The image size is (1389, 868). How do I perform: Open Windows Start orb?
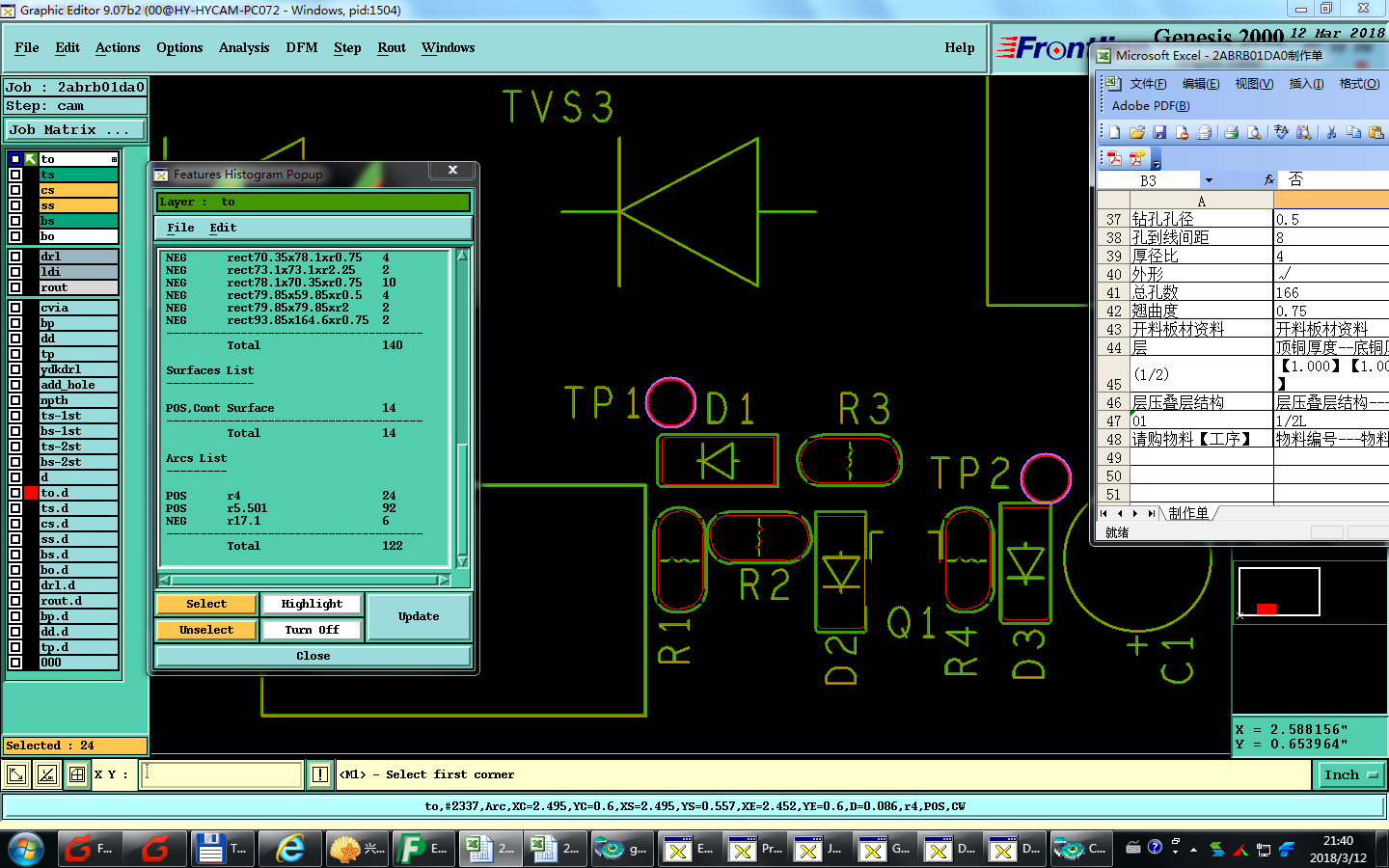pyautogui.click(x=26, y=849)
